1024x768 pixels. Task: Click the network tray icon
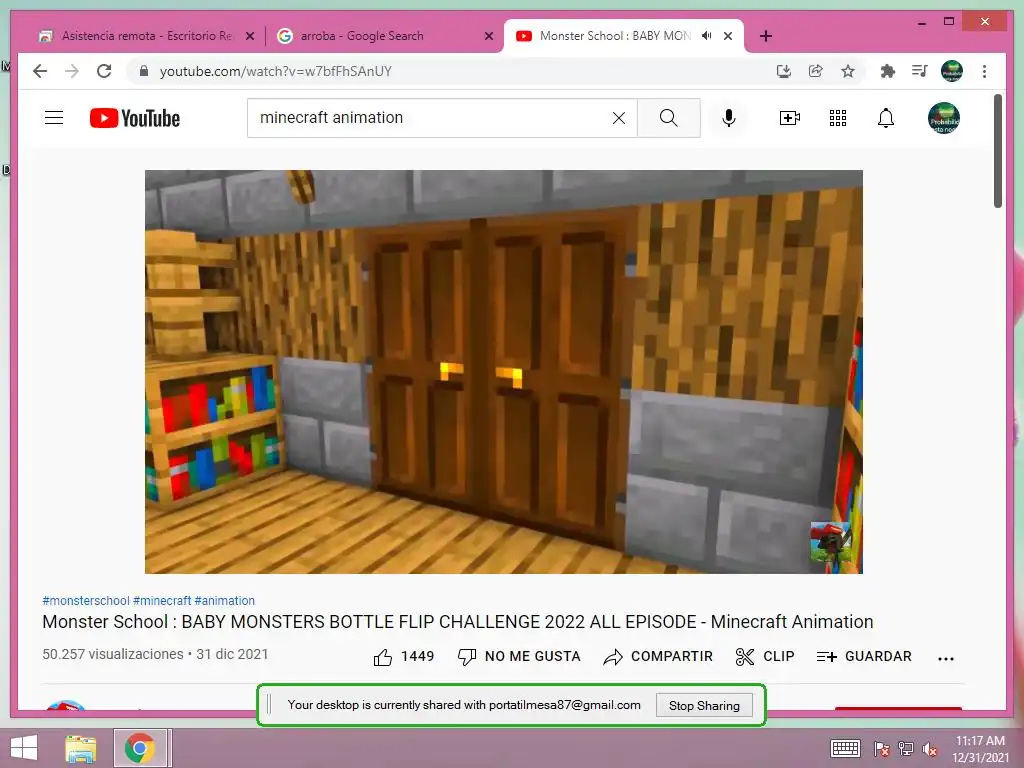tap(906, 749)
